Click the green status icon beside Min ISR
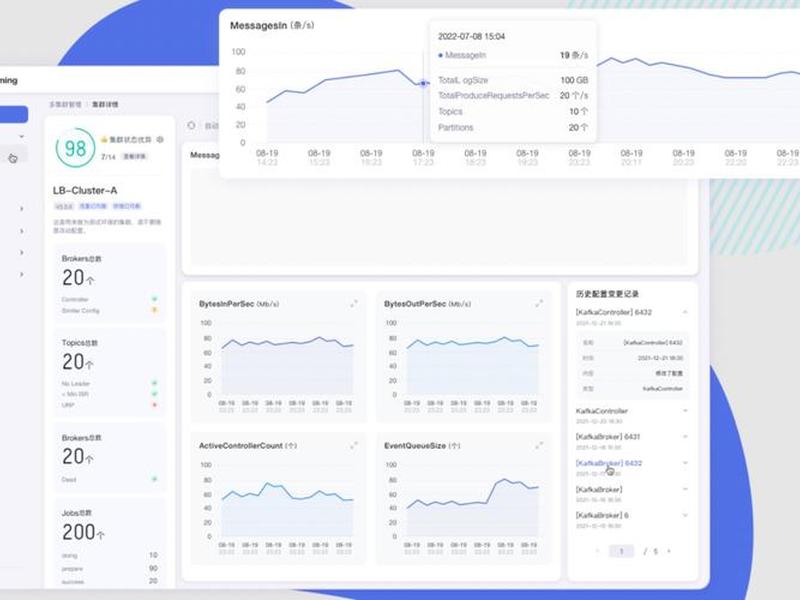This screenshot has height=600, width=800. click(155, 394)
